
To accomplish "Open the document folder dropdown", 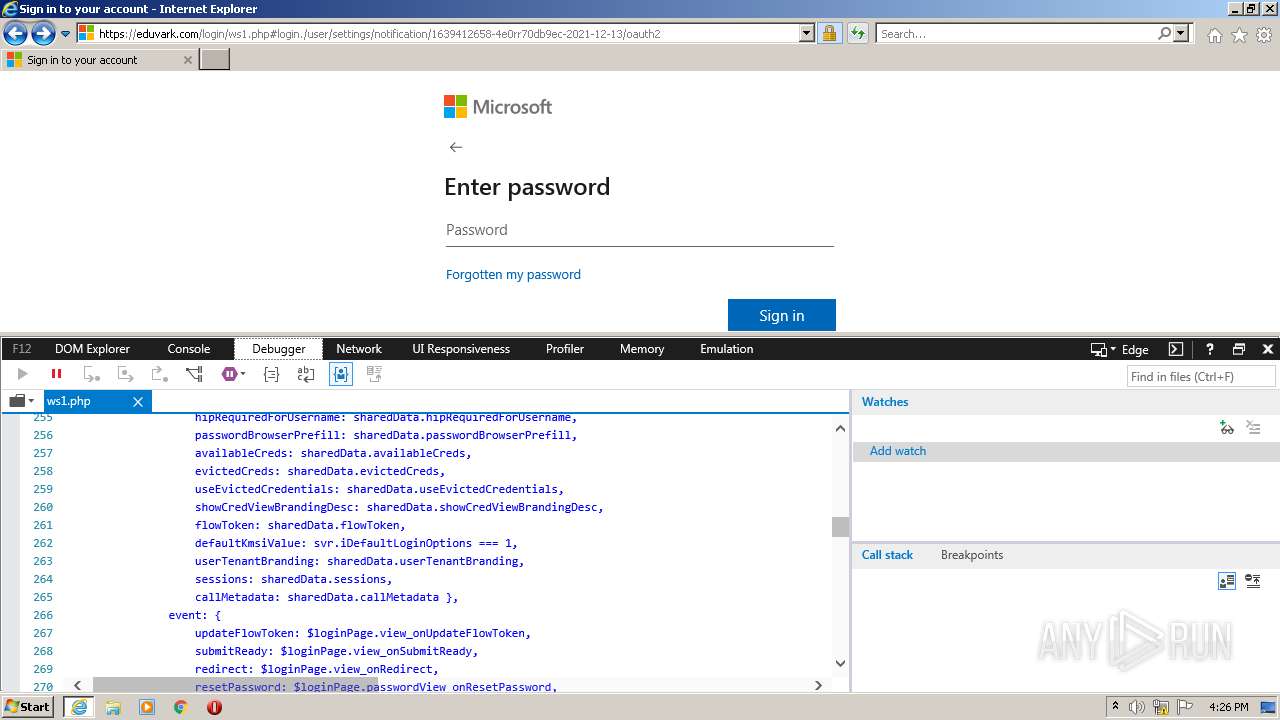I will click(x=21, y=401).
